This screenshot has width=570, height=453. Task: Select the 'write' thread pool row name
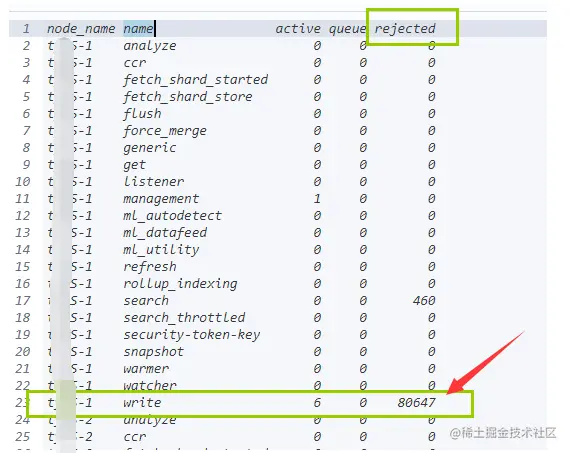click(142, 402)
